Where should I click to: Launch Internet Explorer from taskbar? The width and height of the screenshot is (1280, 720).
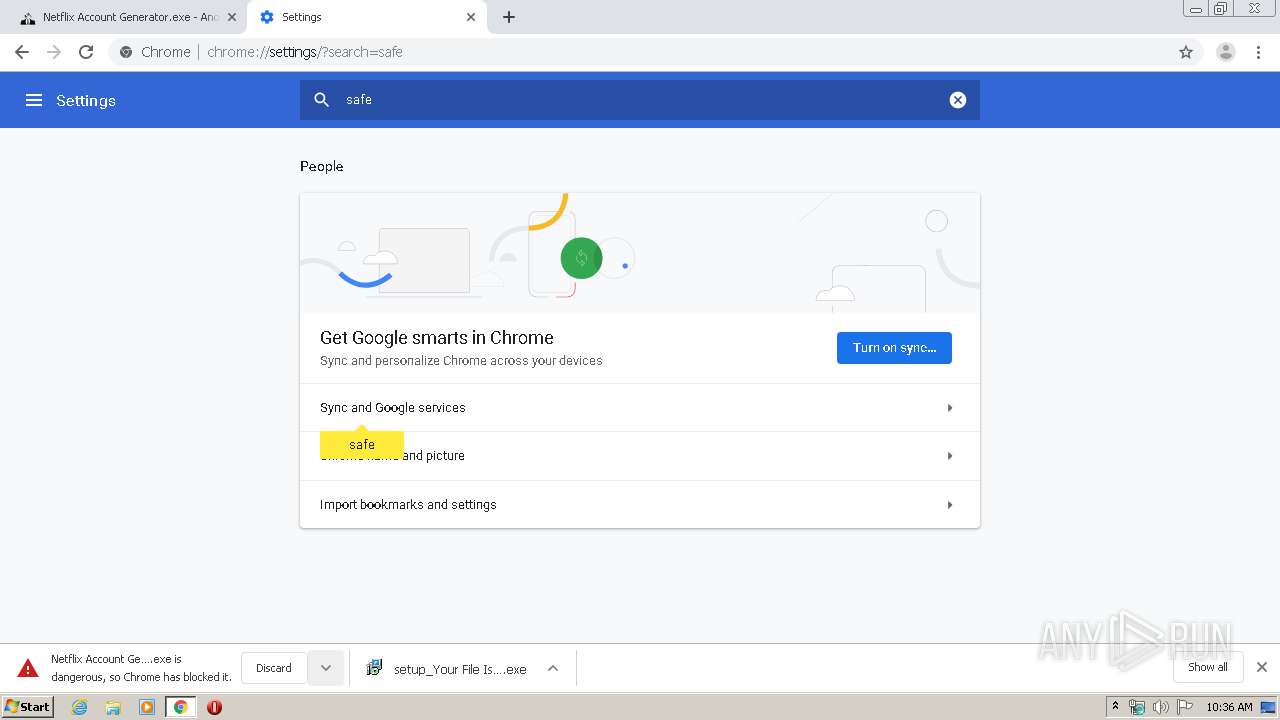pyautogui.click(x=80, y=707)
